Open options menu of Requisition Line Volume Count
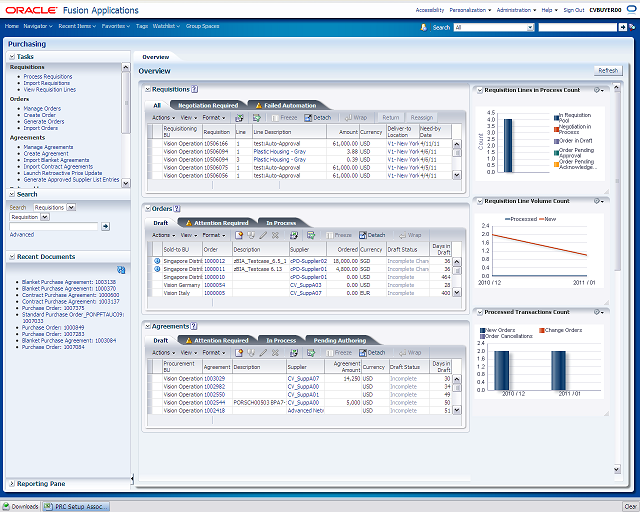The height and width of the screenshot is (512, 640). click(x=598, y=201)
